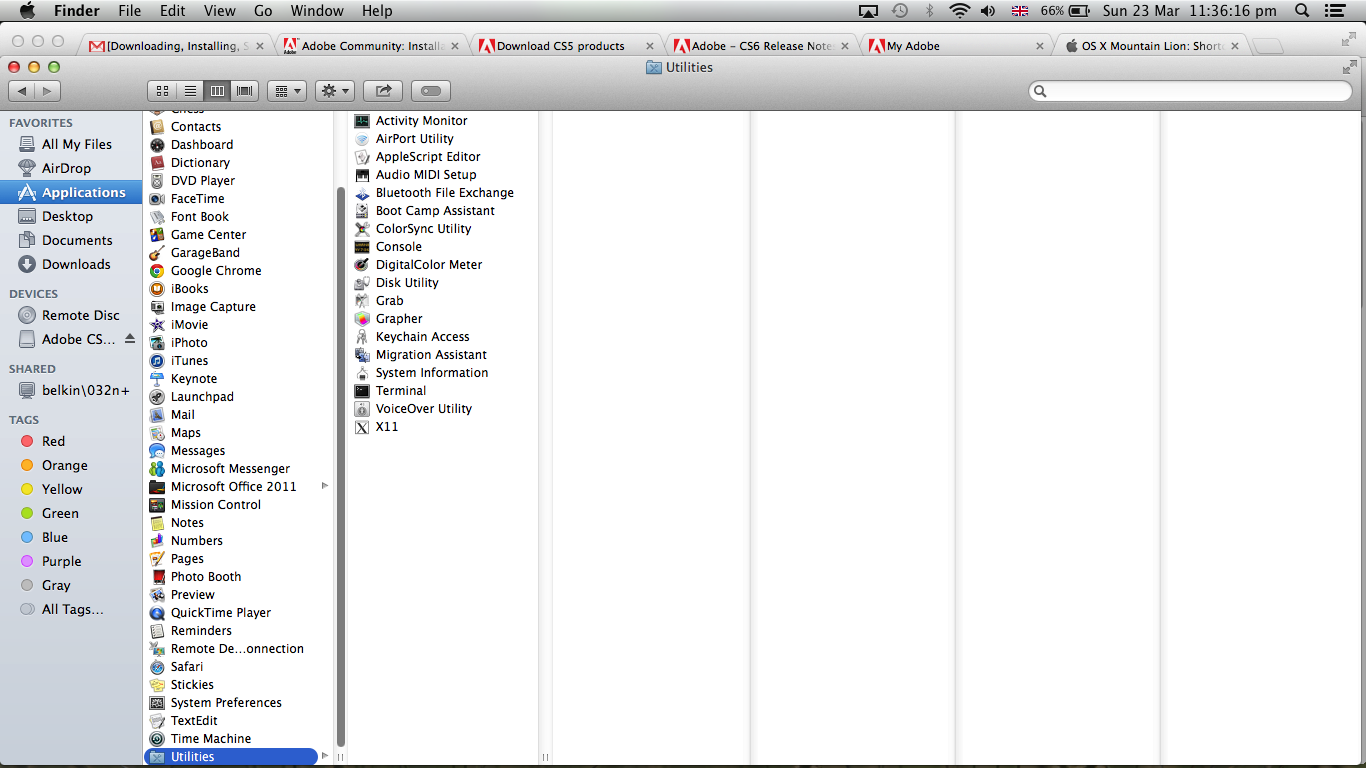Image resolution: width=1366 pixels, height=768 pixels.
Task: Switch to icon view
Action: click(x=162, y=91)
